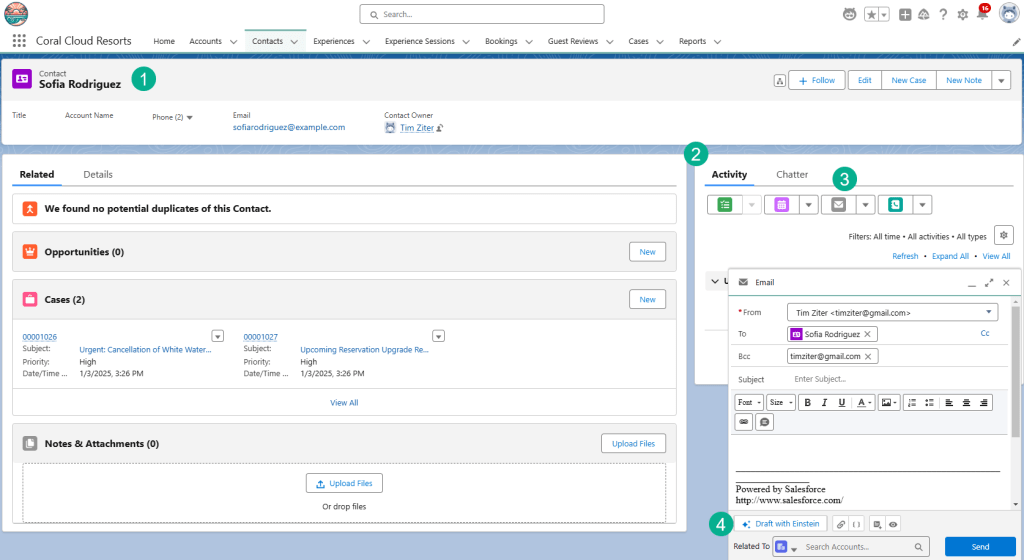Image resolution: width=1024 pixels, height=560 pixels.
Task: Open the Phone (2) dropdown
Action: [x=173, y=117]
